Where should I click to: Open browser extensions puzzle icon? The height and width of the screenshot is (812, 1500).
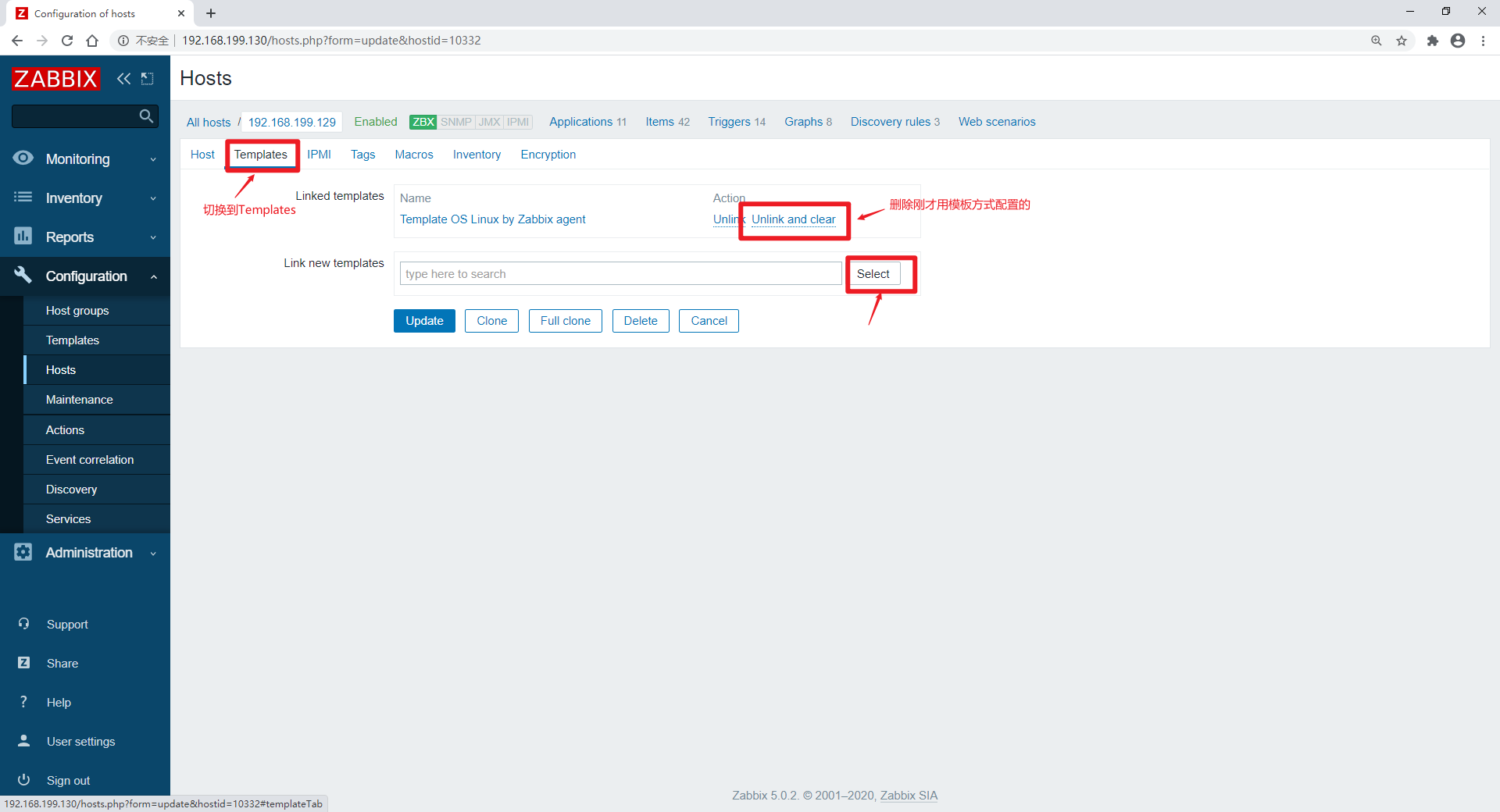tap(1432, 41)
